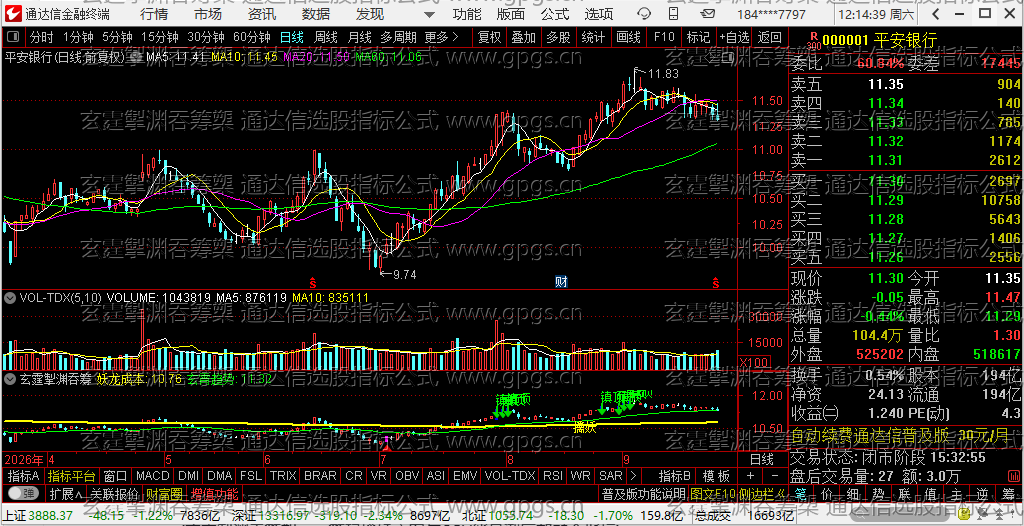Image resolution: width=1024 pixels, height=526 pixels.
Task: Toggle 复权 price adjustment
Action: [488, 37]
